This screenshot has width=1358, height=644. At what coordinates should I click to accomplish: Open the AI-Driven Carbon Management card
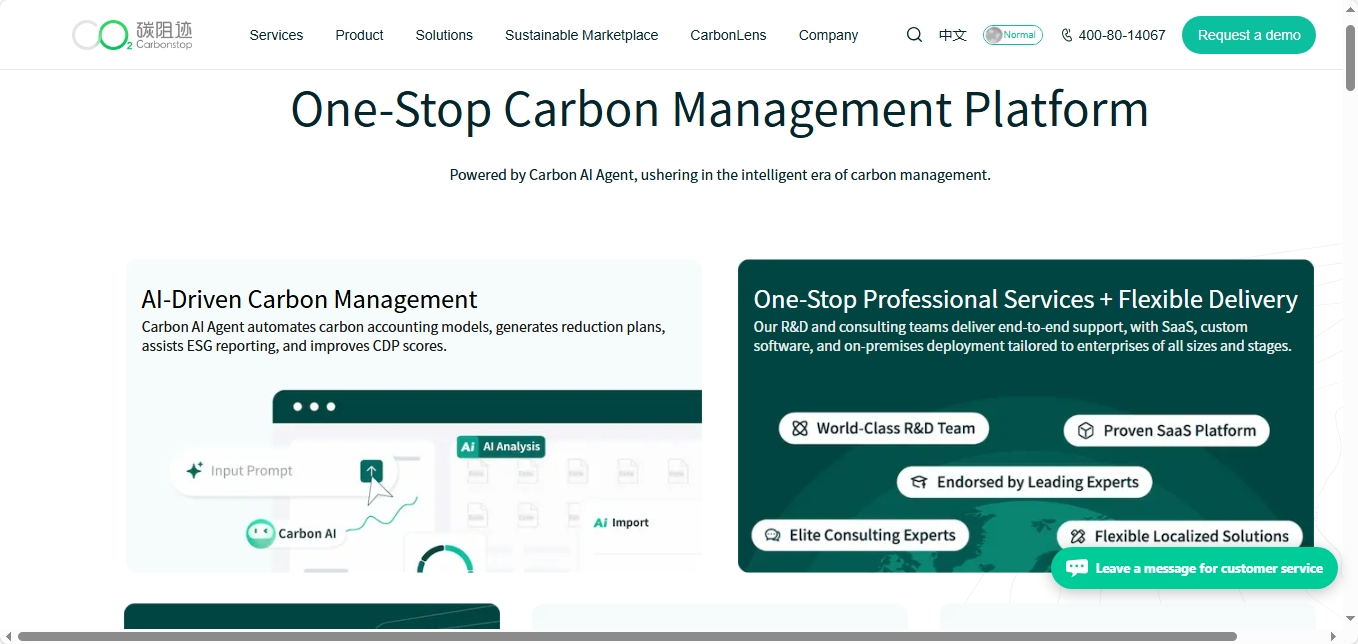(x=414, y=416)
